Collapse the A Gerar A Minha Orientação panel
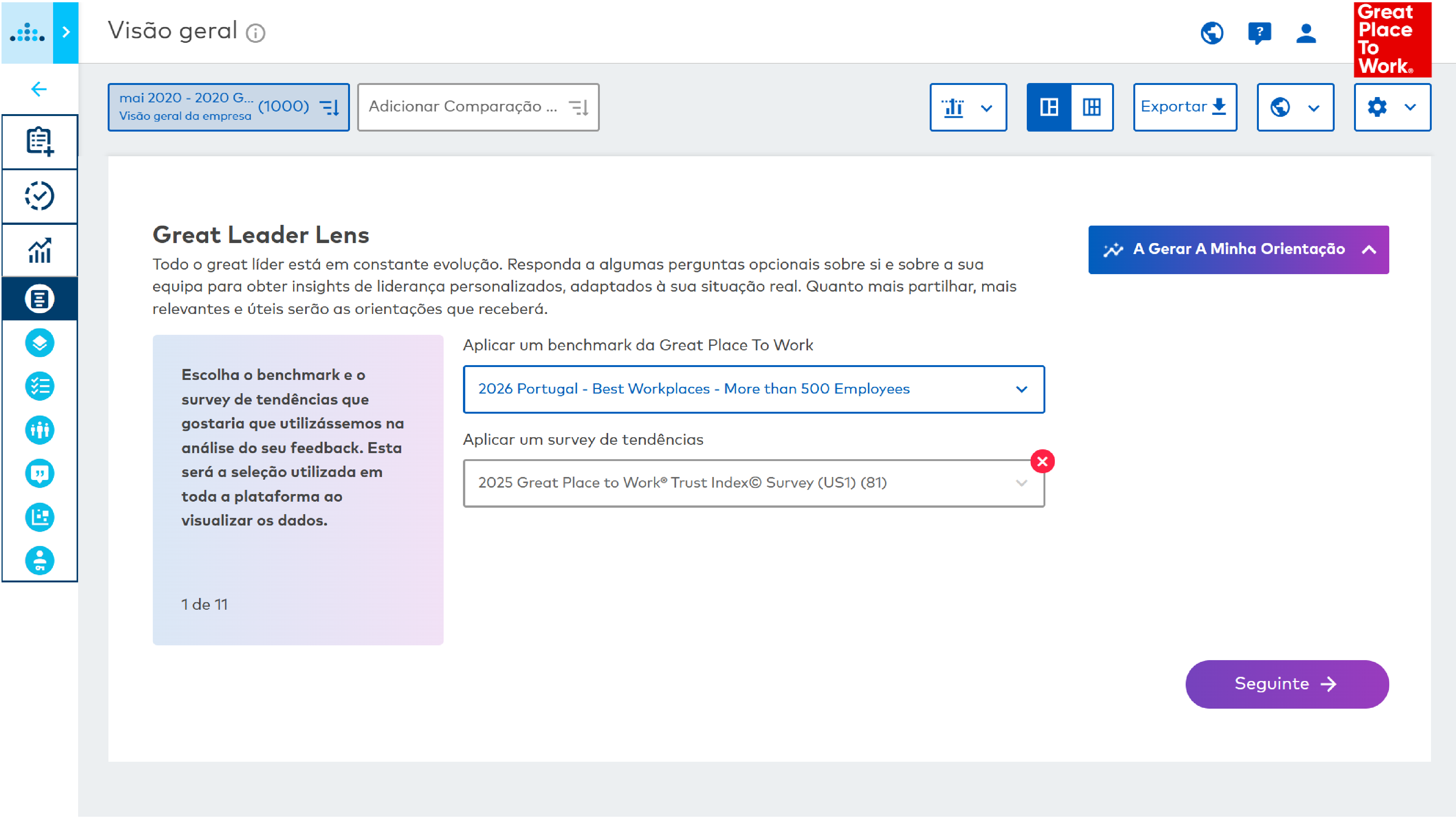This screenshot has height=819, width=1456. (1238, 249)
